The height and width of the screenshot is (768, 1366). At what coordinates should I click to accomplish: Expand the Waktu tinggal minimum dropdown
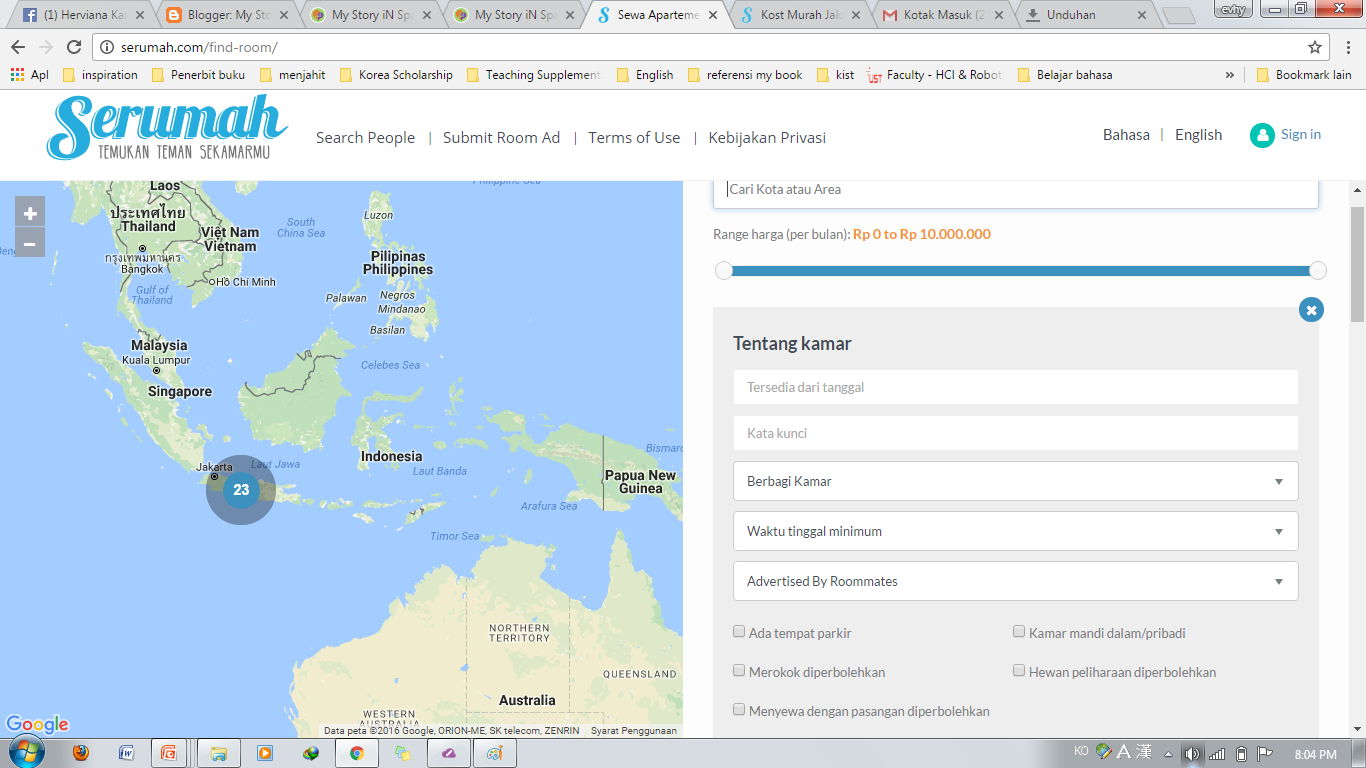coord(1015,531)
